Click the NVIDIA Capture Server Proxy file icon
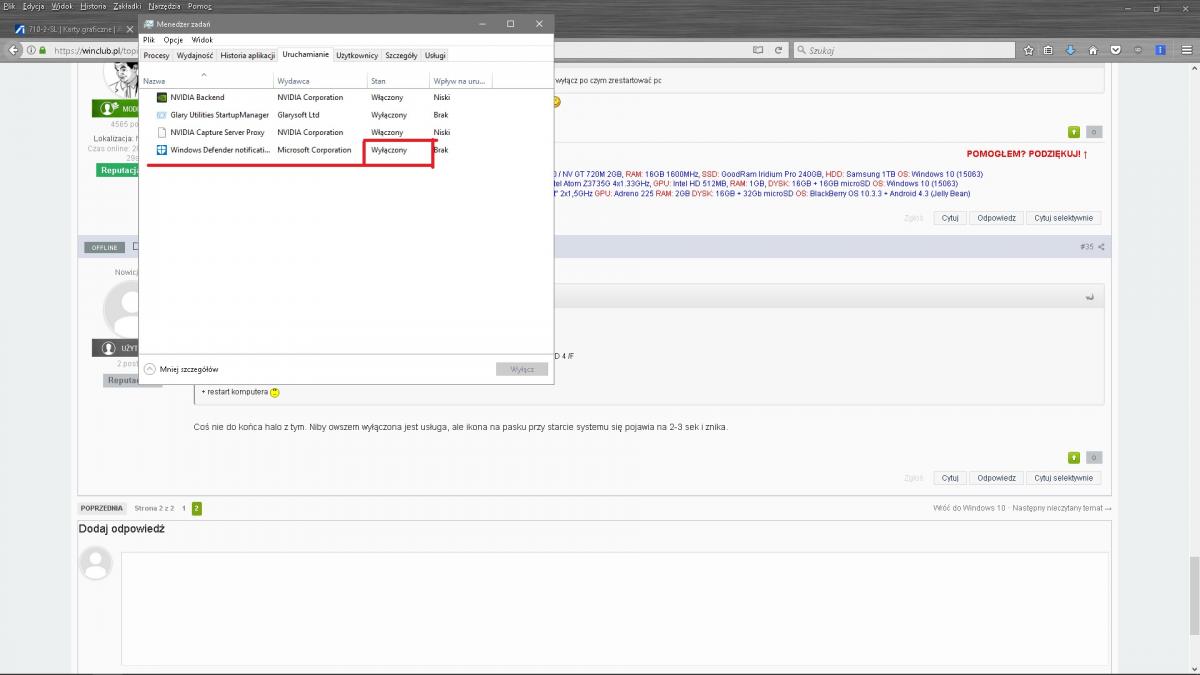The image size is (1200, 675). click(x=161, y=132)
